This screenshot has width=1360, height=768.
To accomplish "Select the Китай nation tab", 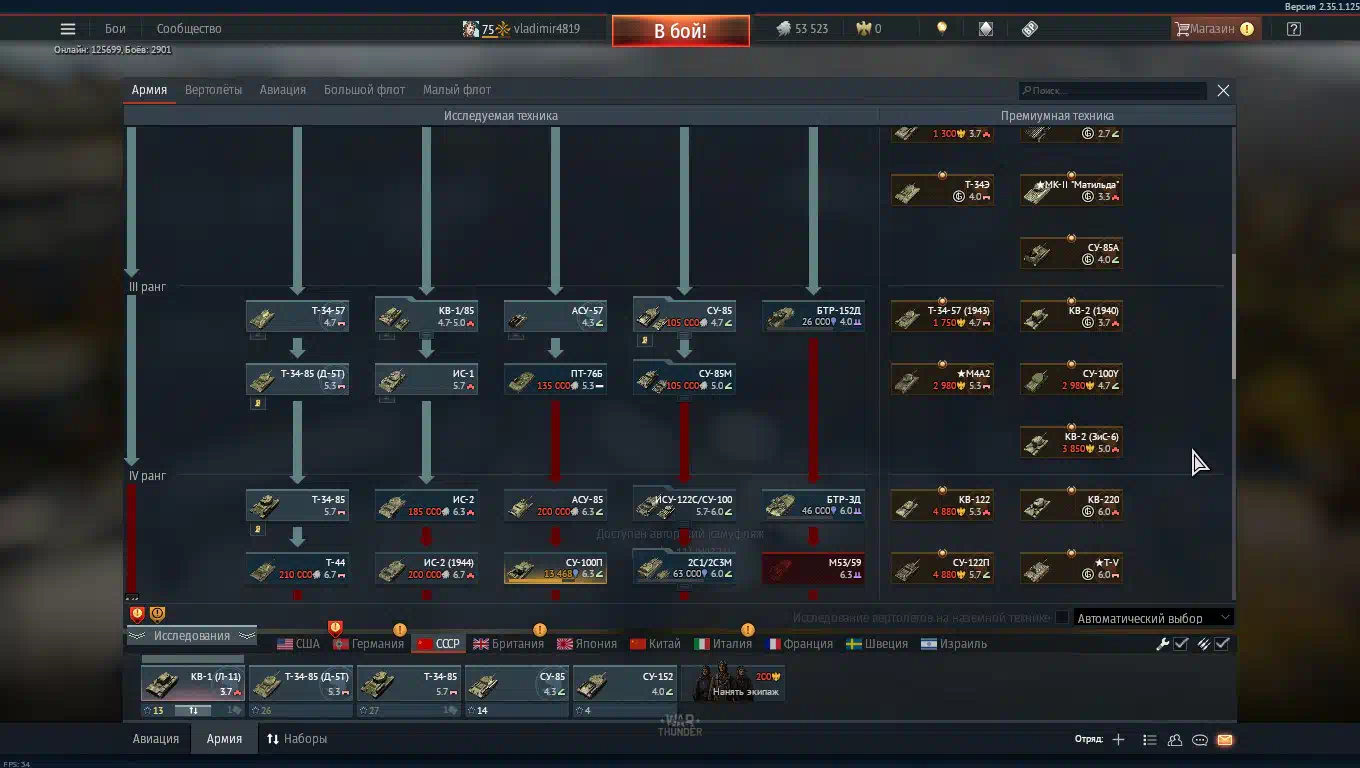I will pos(655,644).
